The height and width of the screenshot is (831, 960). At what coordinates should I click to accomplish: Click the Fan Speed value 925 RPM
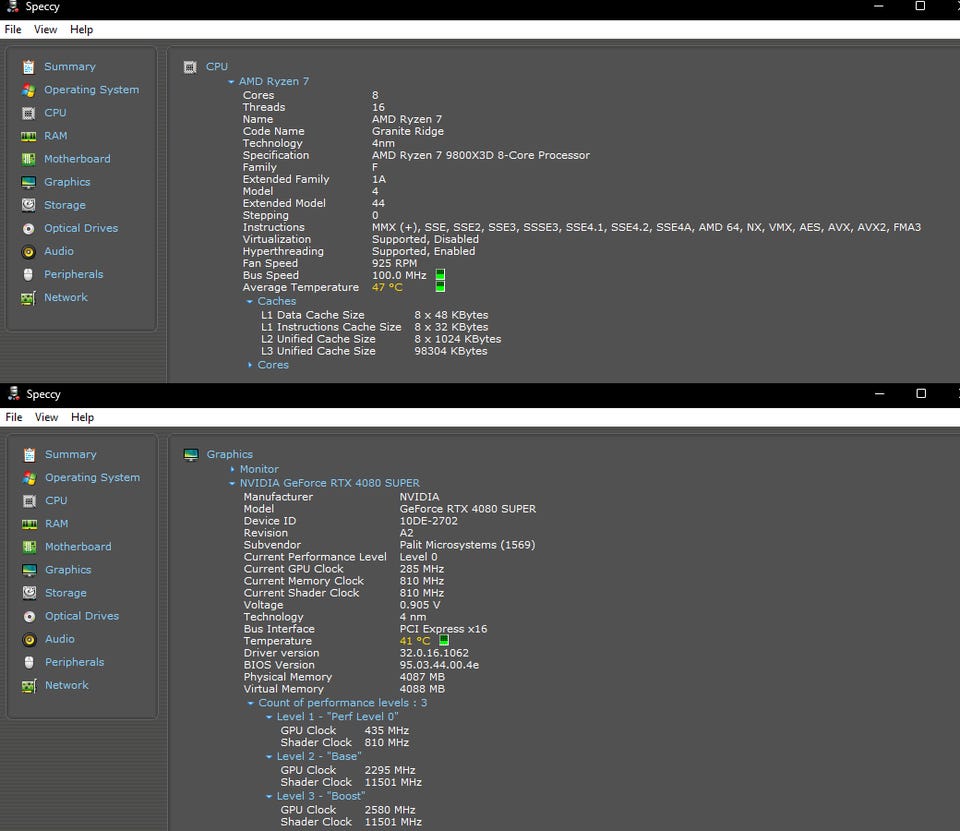tap(394, 263)
